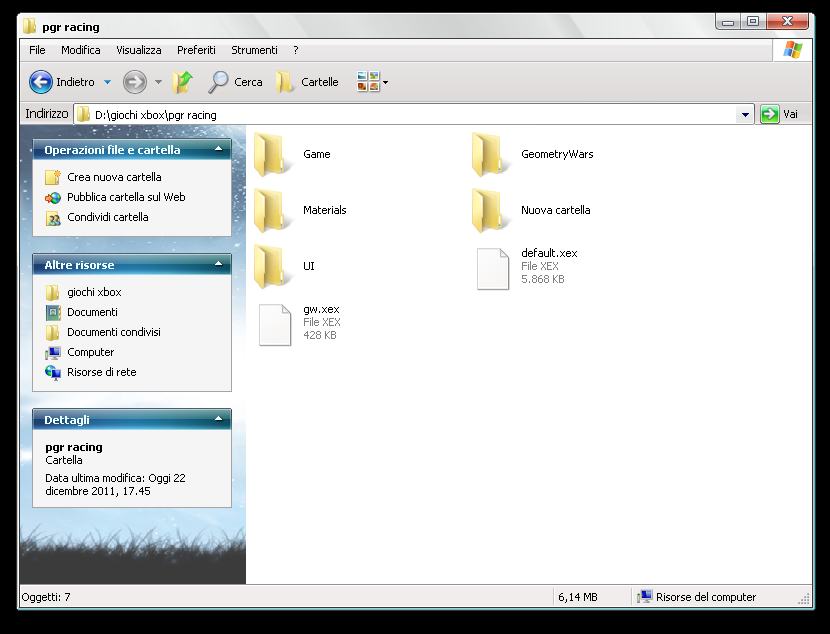Image resolution: width=830 pixels, height=634 pixels.
Task: Click the Condividi cartella icon
Action: (x=53, y=218)
